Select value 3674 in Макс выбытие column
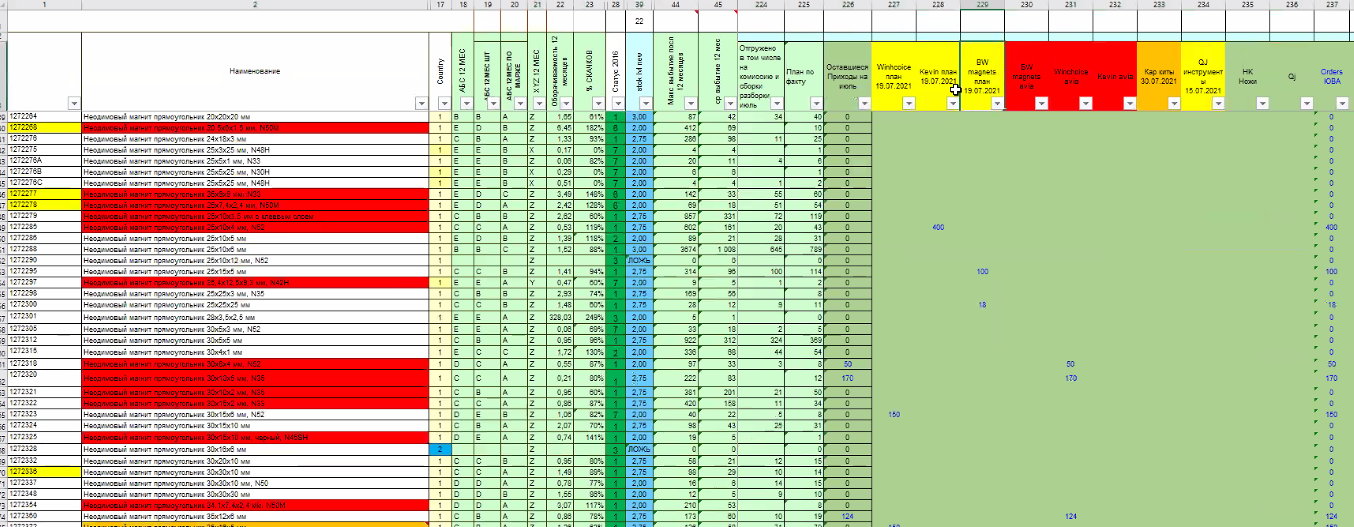Image resolution: width=1354 pixels, height=527 pixels. click(677, 248)
